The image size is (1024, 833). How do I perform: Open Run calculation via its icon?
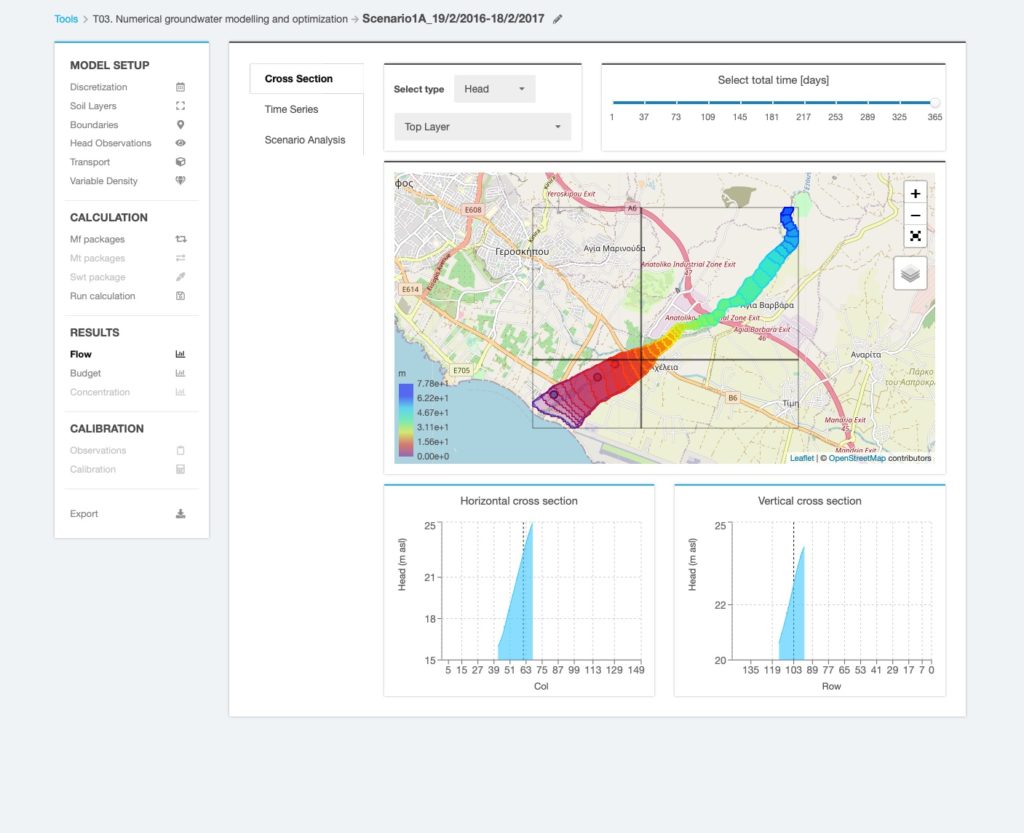tap(181, 296)
